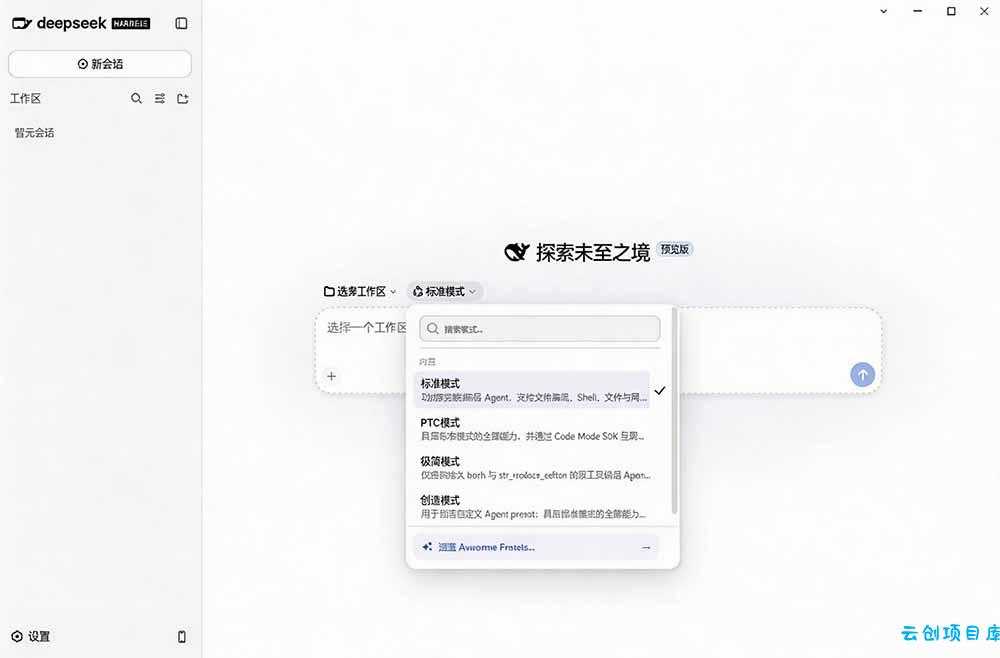Collapse the sidebar with the panel icon
The width and height of the screenshot is (1000, 658).
point(181,24)
